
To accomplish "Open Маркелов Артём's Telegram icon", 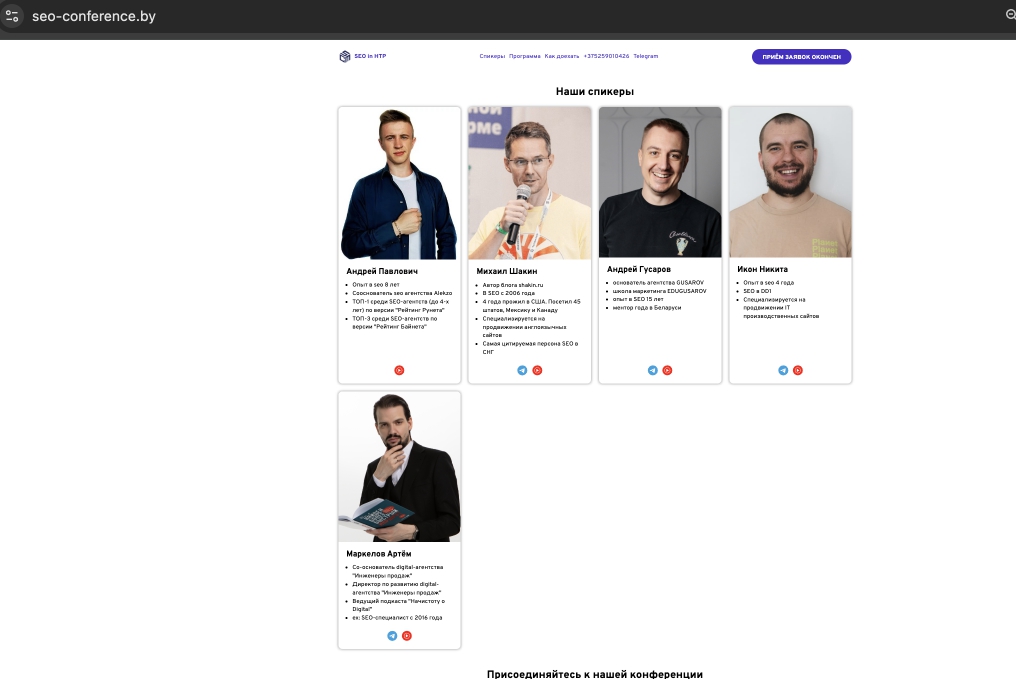I will click(392, 636).
